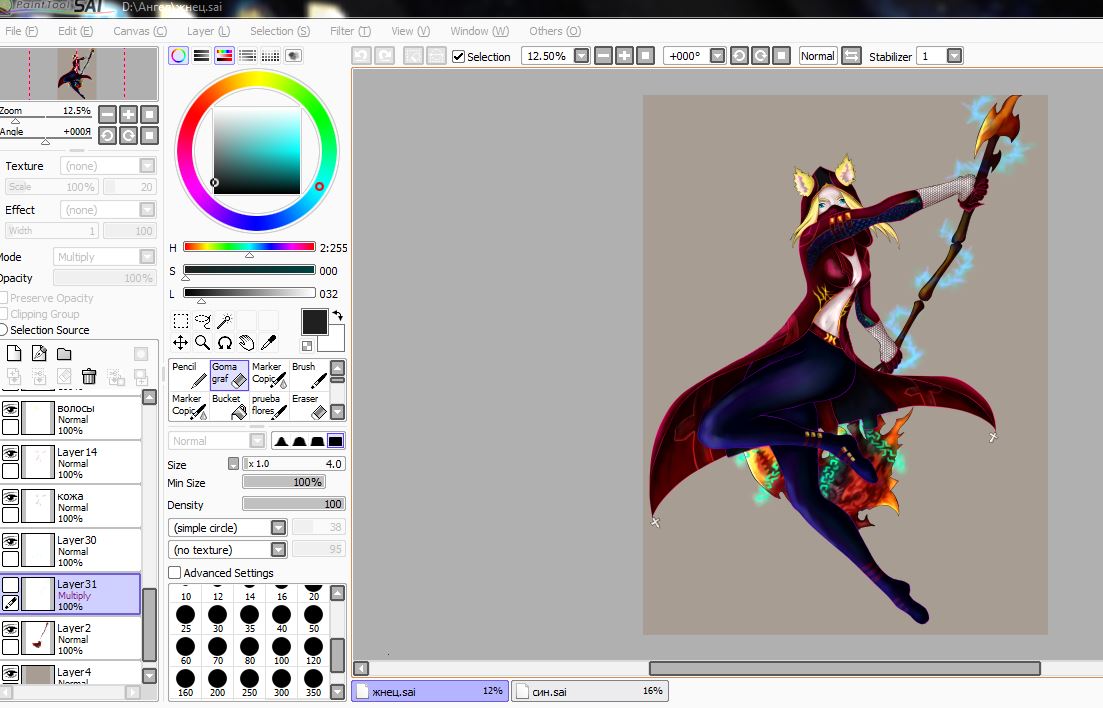Select the Eraser tool
The height and width of the screenshot is (708, 1103).
[310, 406]
